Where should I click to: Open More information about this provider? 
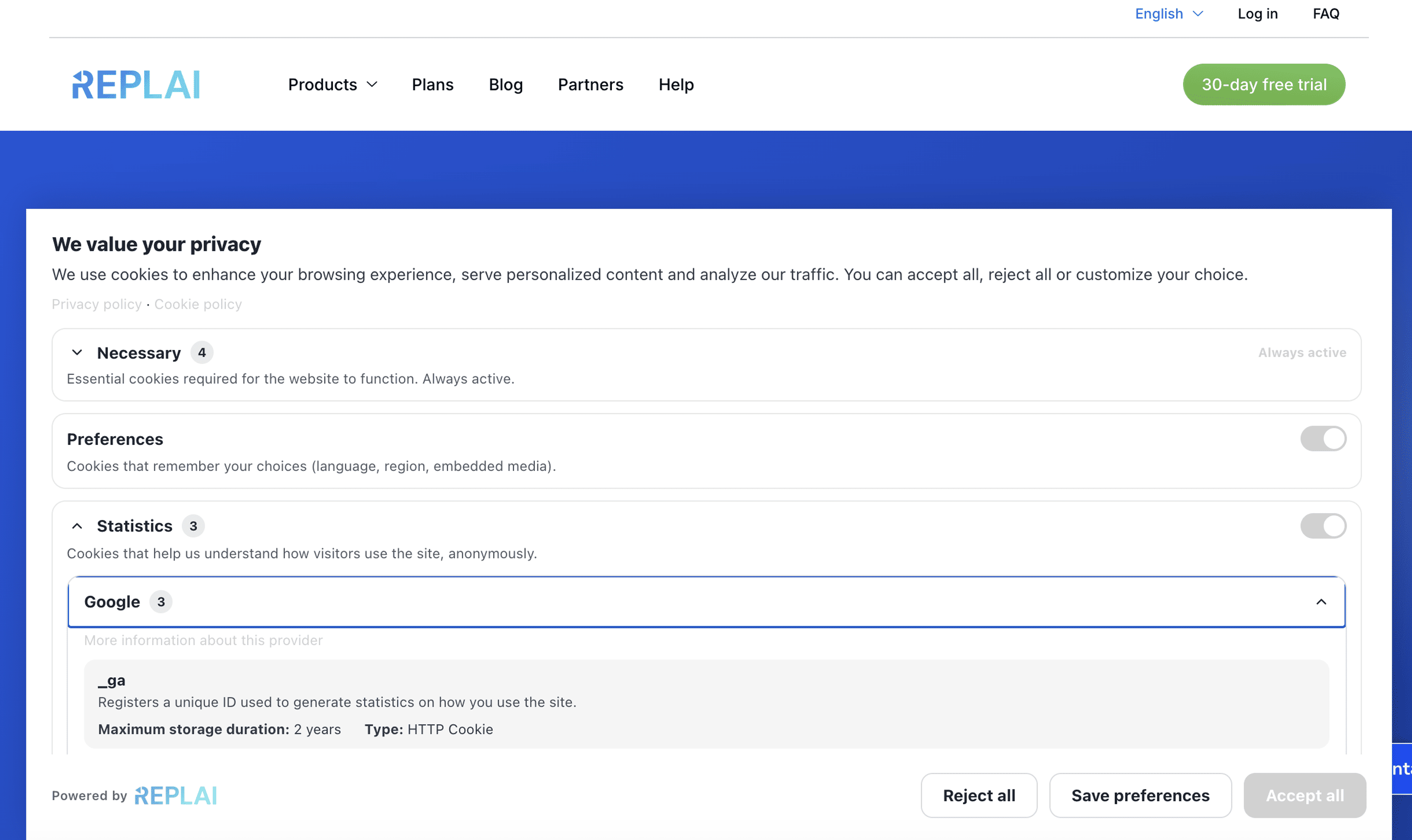click(203, 640)
